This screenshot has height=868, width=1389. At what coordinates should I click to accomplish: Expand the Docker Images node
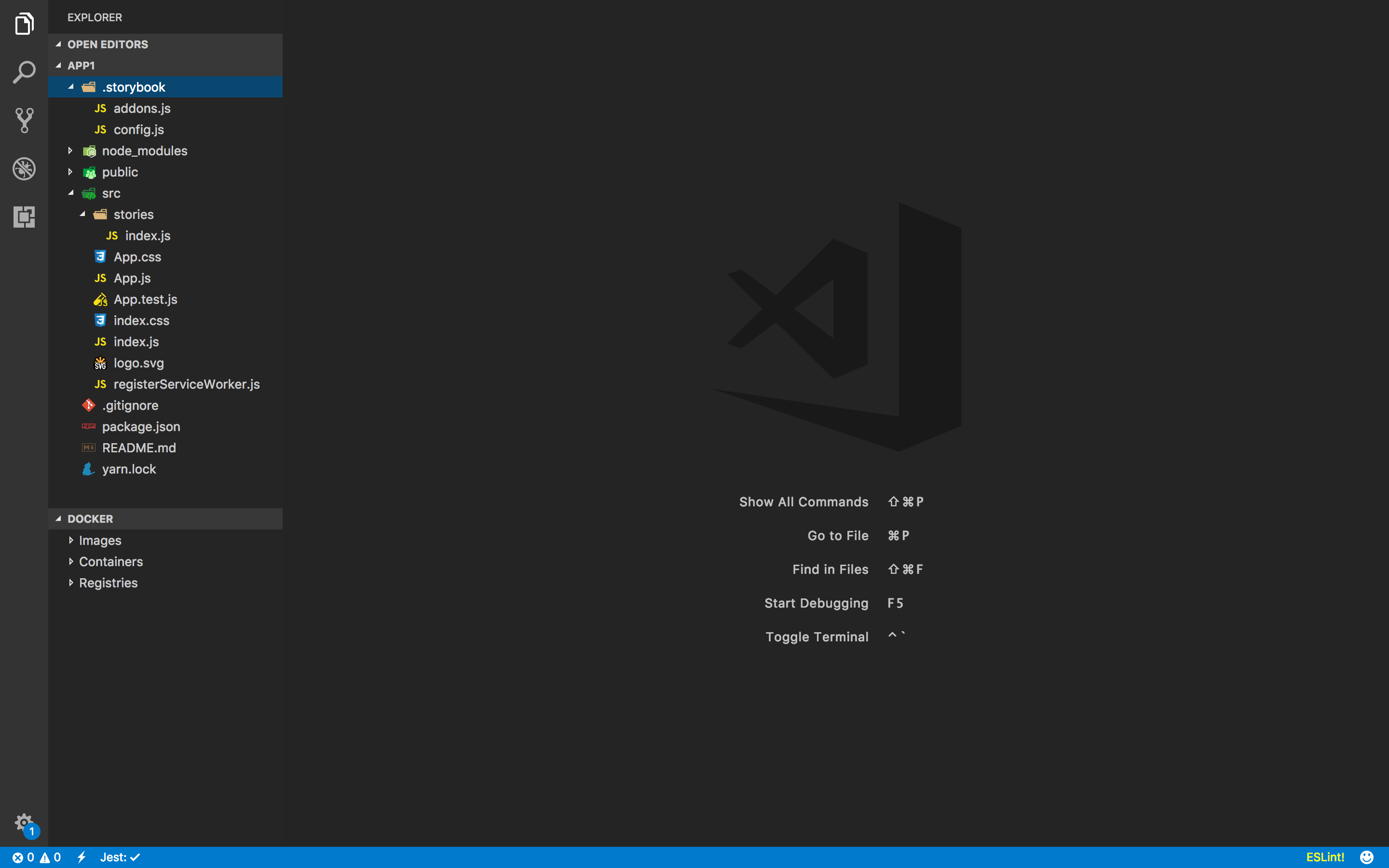tap(100, 540)
